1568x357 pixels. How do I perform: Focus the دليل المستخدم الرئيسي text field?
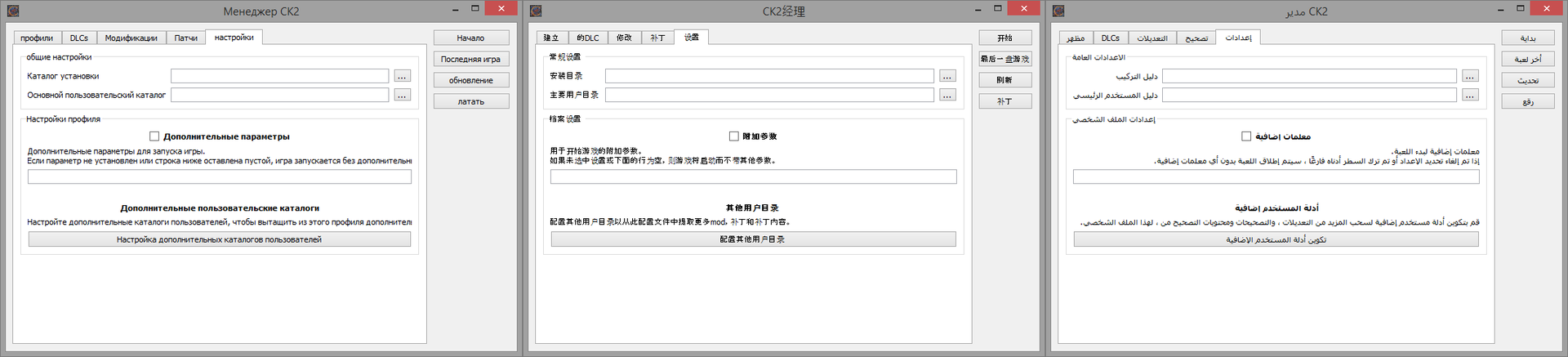1309,95
